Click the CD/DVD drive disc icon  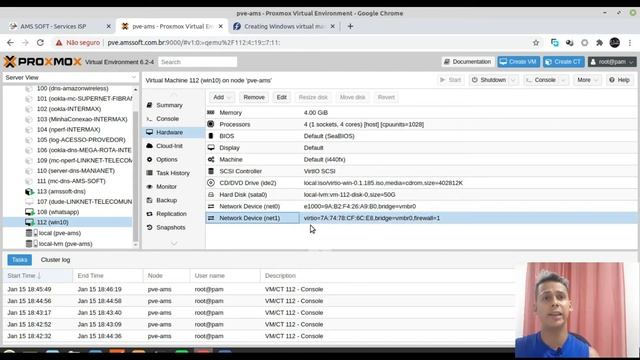(x=211, y=183)
